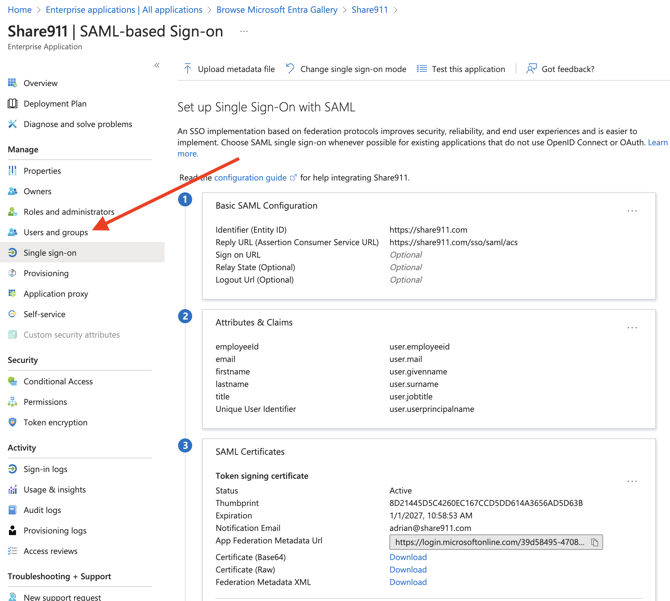
Task: Open more options for Token signing certificate
Action: (x=632, y=481)
